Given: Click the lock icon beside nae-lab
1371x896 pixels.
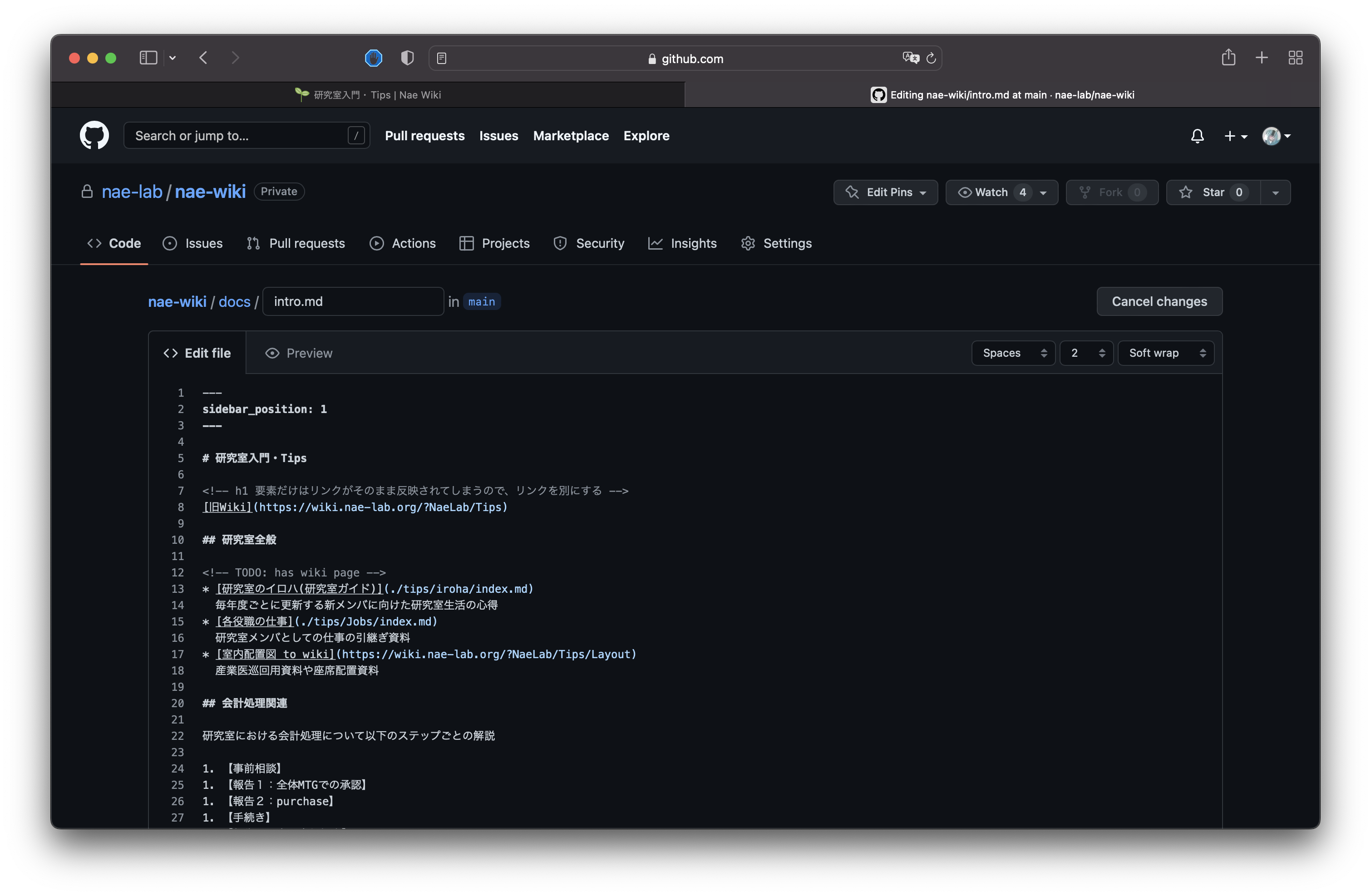Looking at the screenshot, I should [87, 191].
